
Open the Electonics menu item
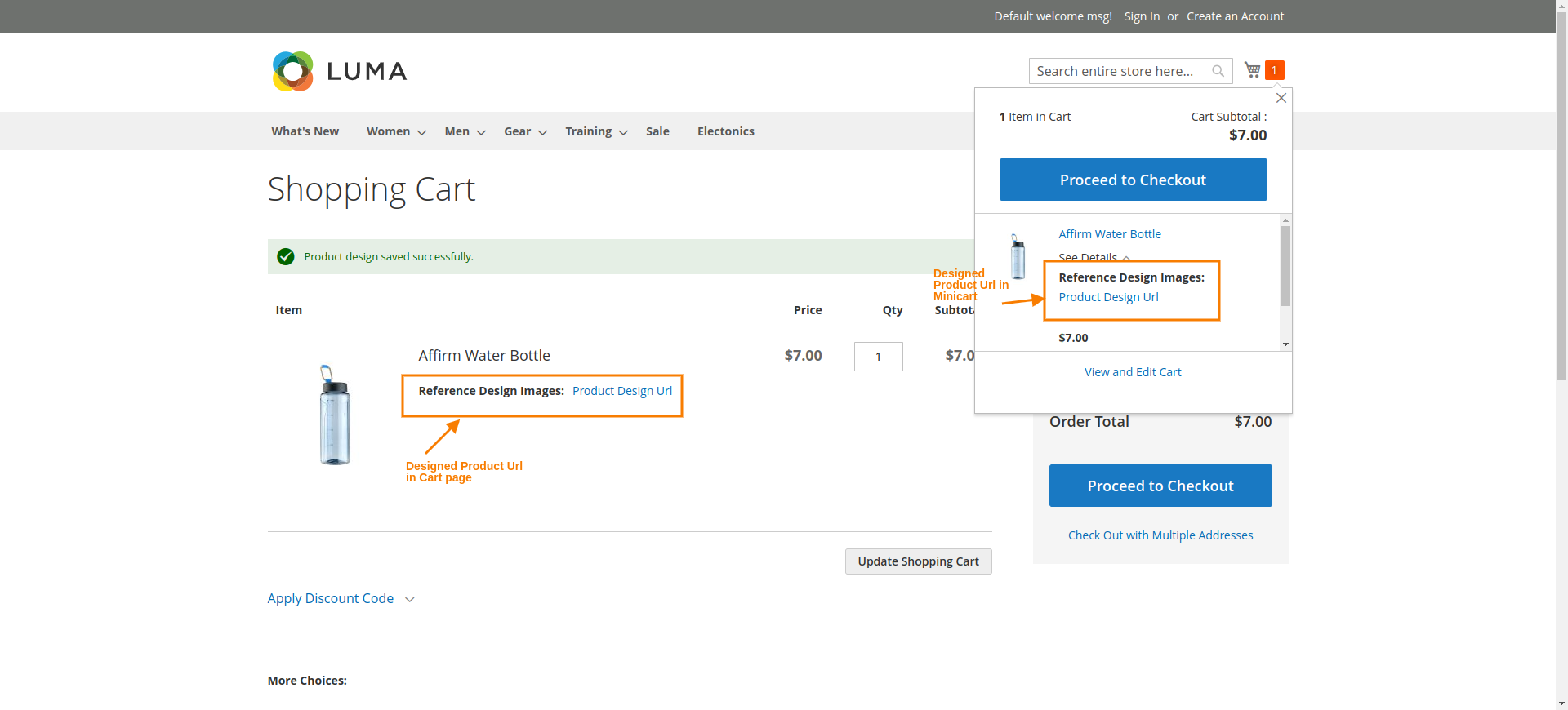point(725,131)
